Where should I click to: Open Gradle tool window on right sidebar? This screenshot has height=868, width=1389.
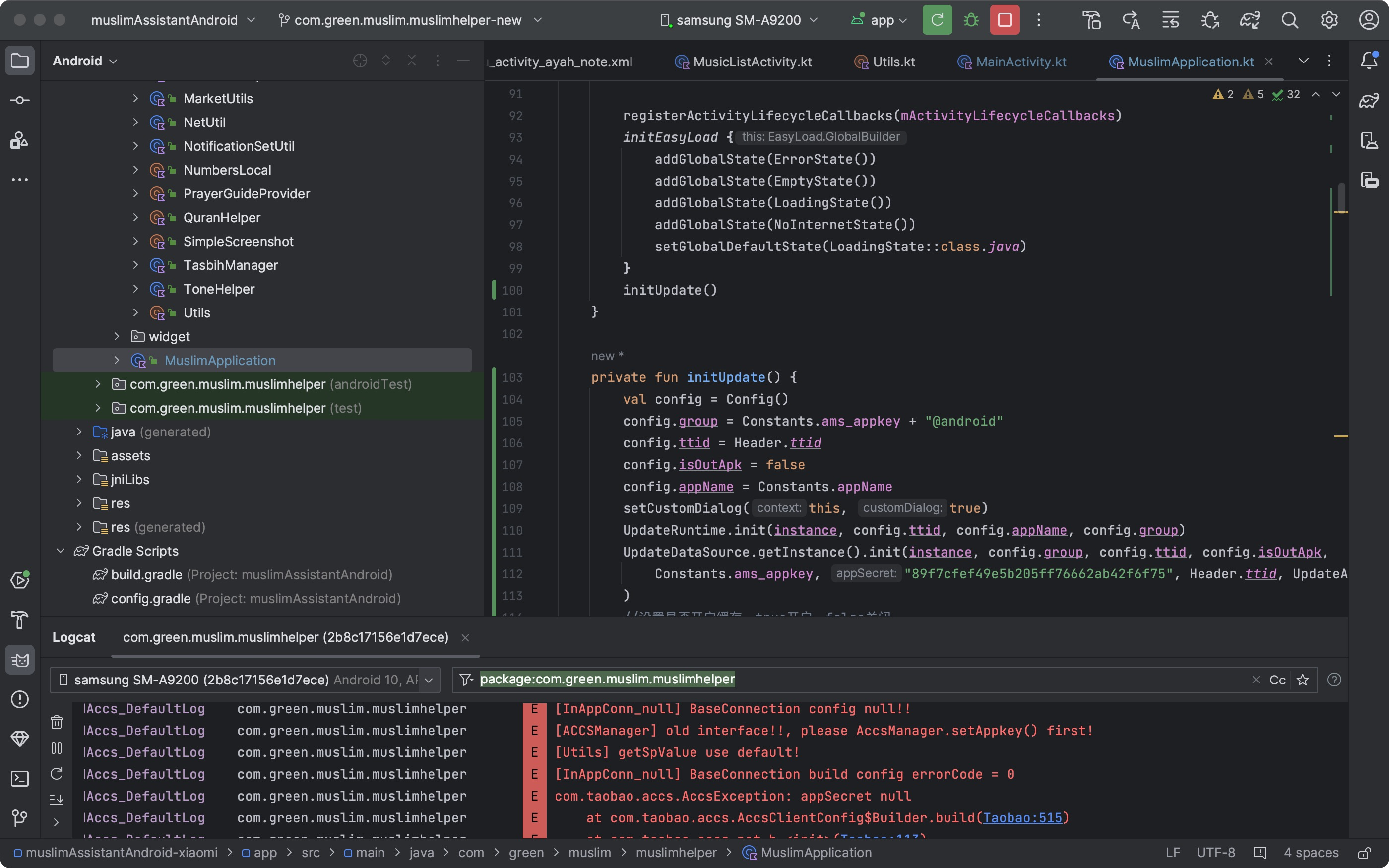tap(1369, 101)
